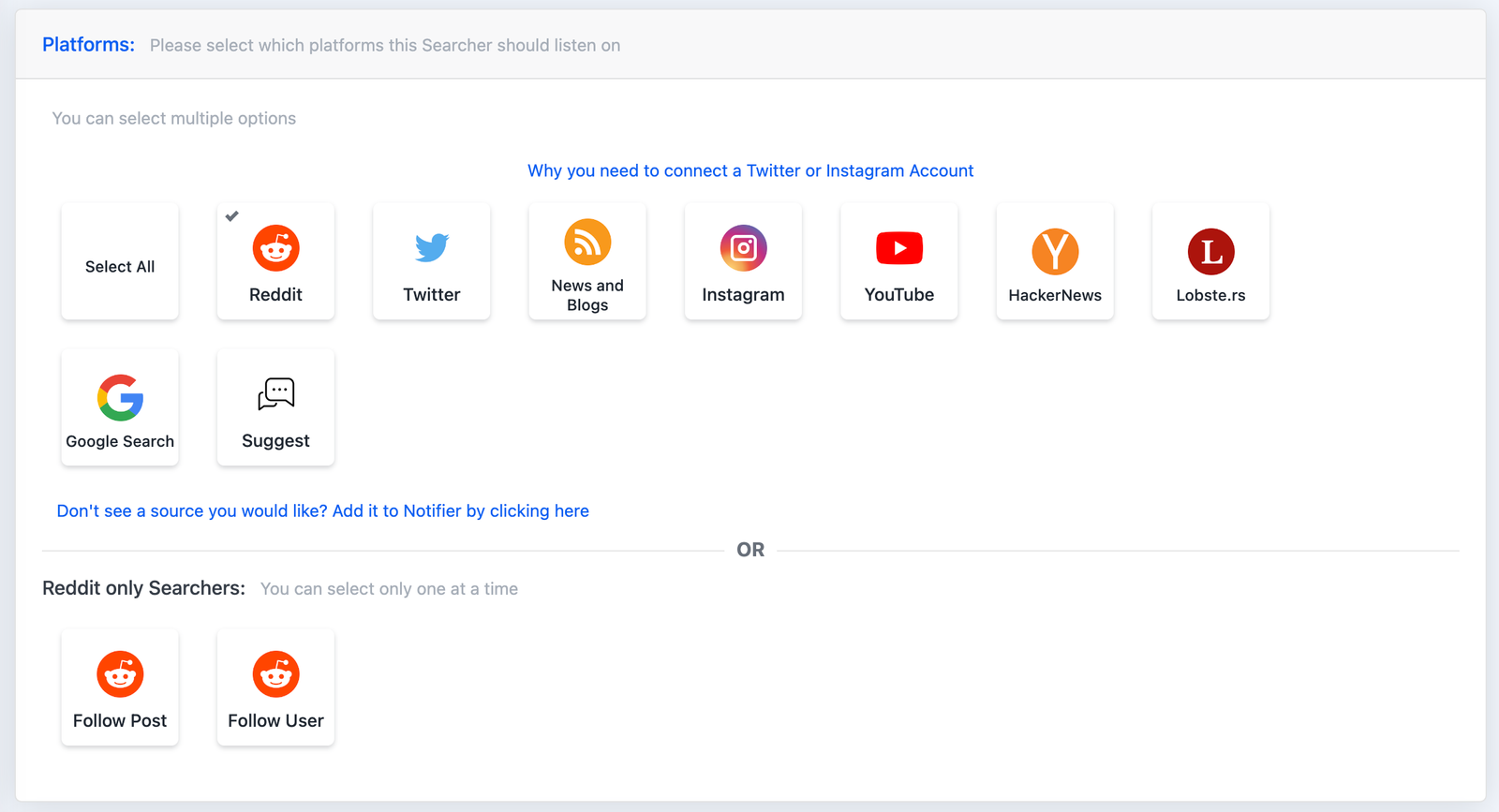Select the Follow Post Reddit icon
Image resolution: width=1499 pixels, height=812 pixels.
click(x=120, y=674)
